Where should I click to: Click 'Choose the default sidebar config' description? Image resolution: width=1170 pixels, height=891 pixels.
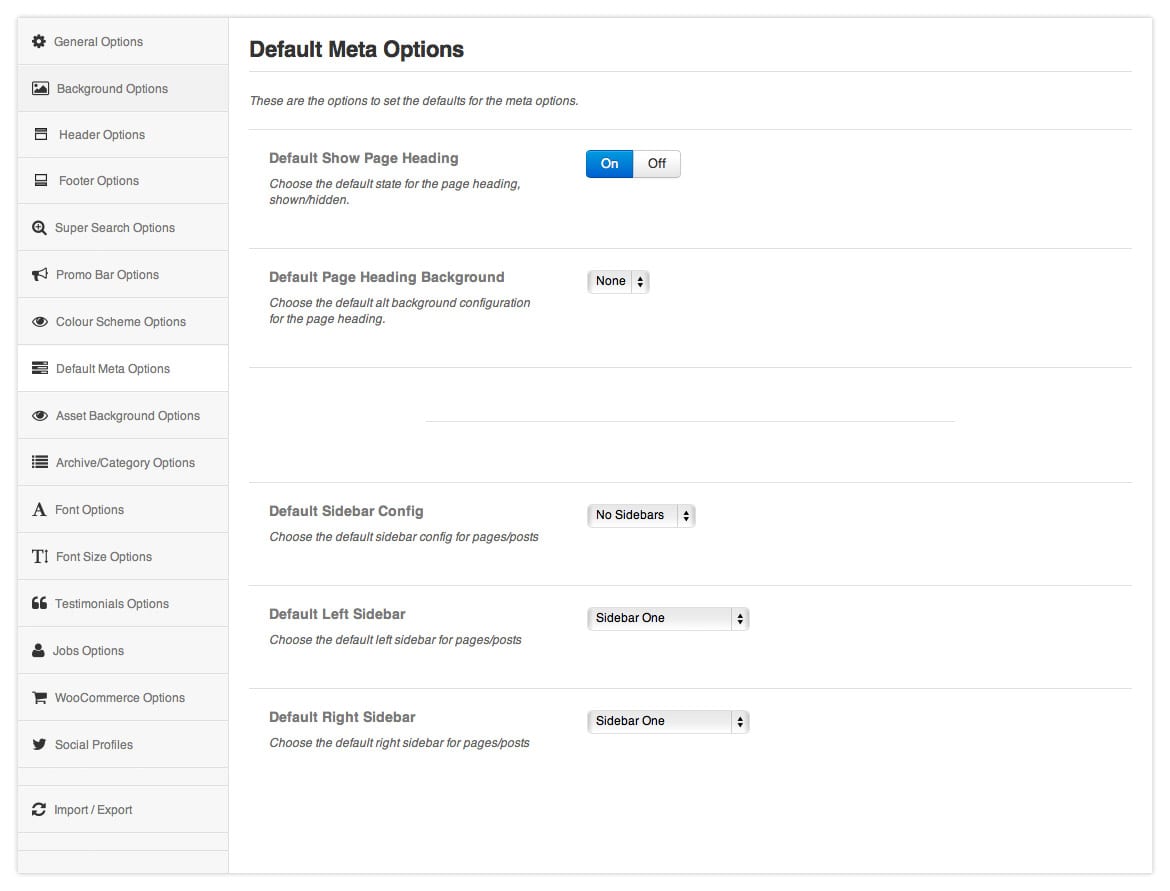pos(404,537)
